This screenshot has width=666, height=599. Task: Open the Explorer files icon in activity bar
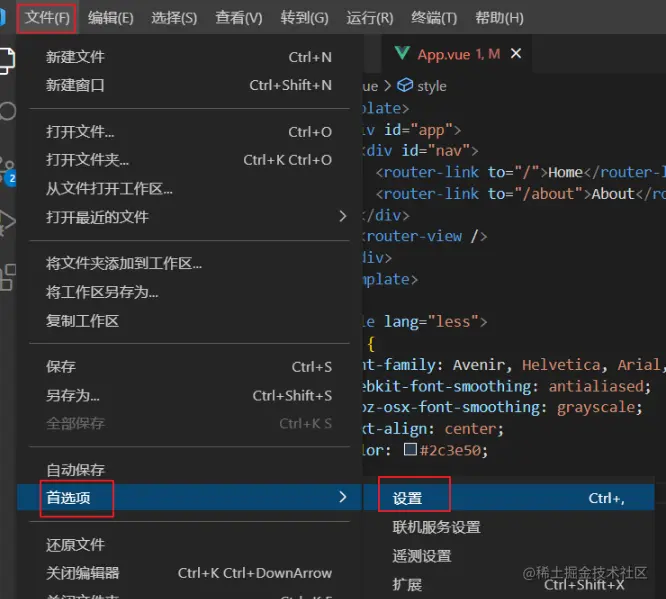(6, 61)
